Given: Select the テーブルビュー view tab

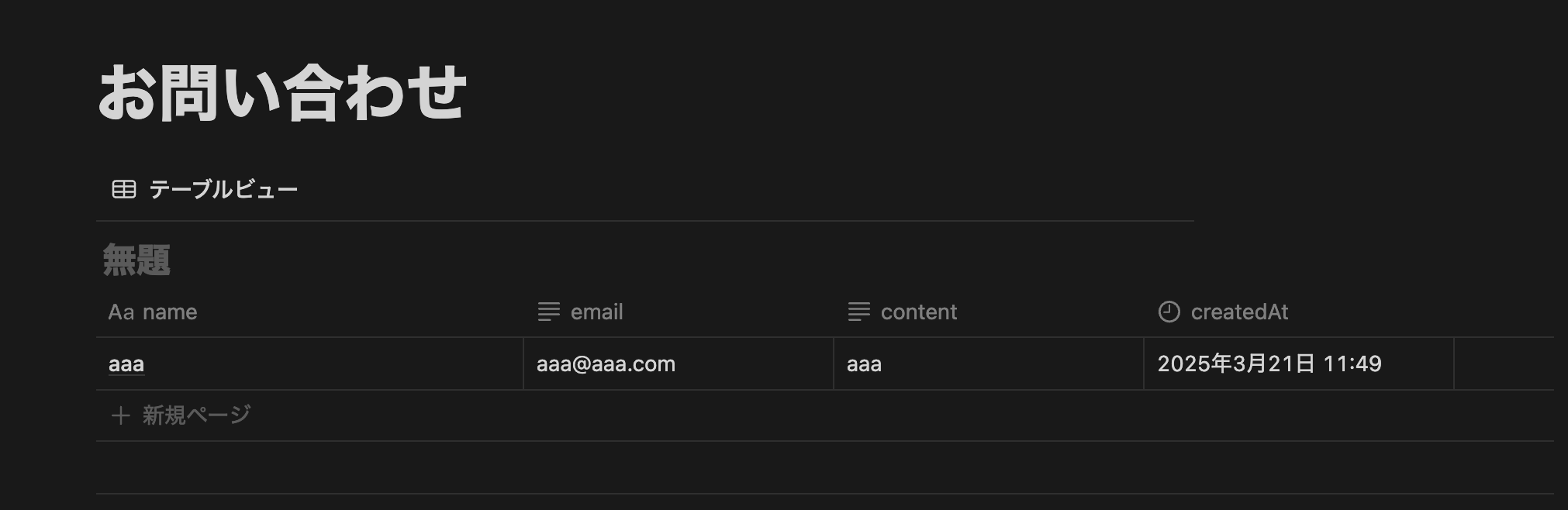Looking at the screenshot, I should point(223,189).
